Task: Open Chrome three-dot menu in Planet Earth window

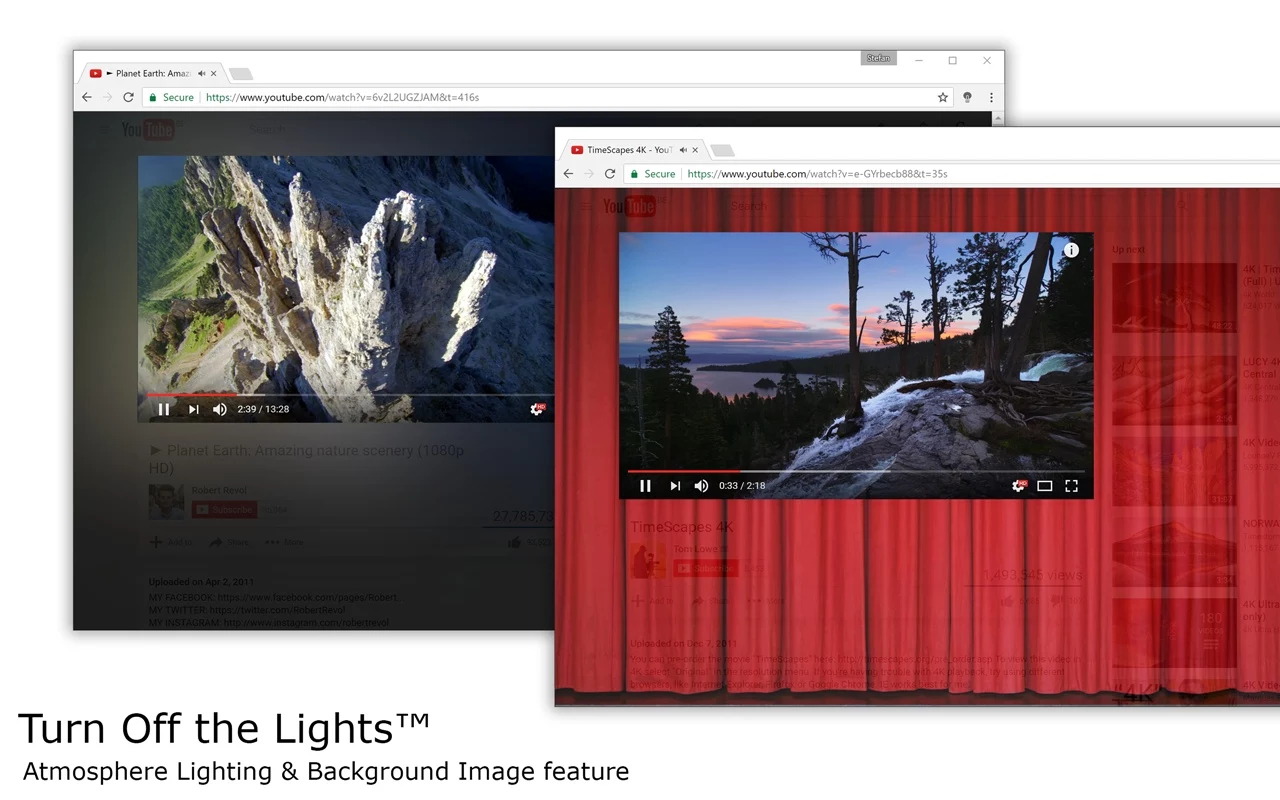Action: pos(991,97)
